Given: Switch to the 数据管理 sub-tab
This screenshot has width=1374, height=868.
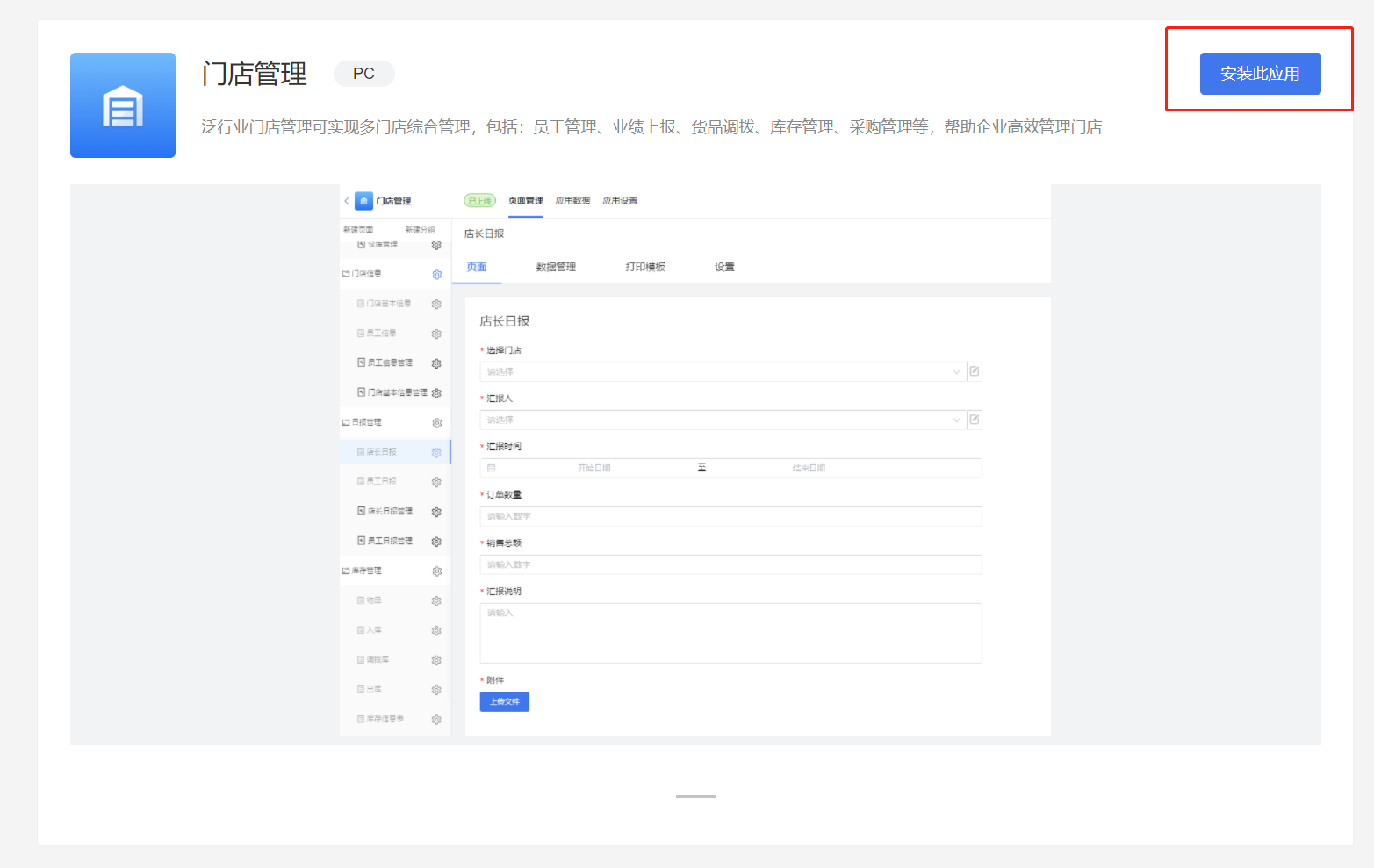Looking at the screenshot, I should [x=556, y=267].
